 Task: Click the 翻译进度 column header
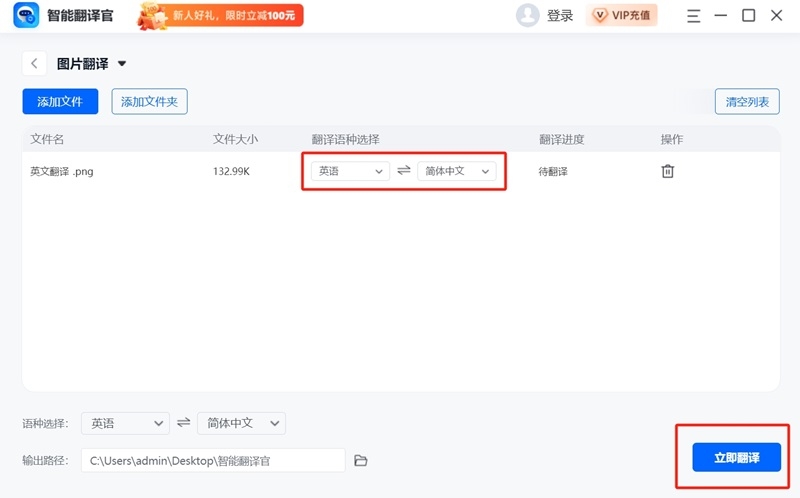[562, 139]
